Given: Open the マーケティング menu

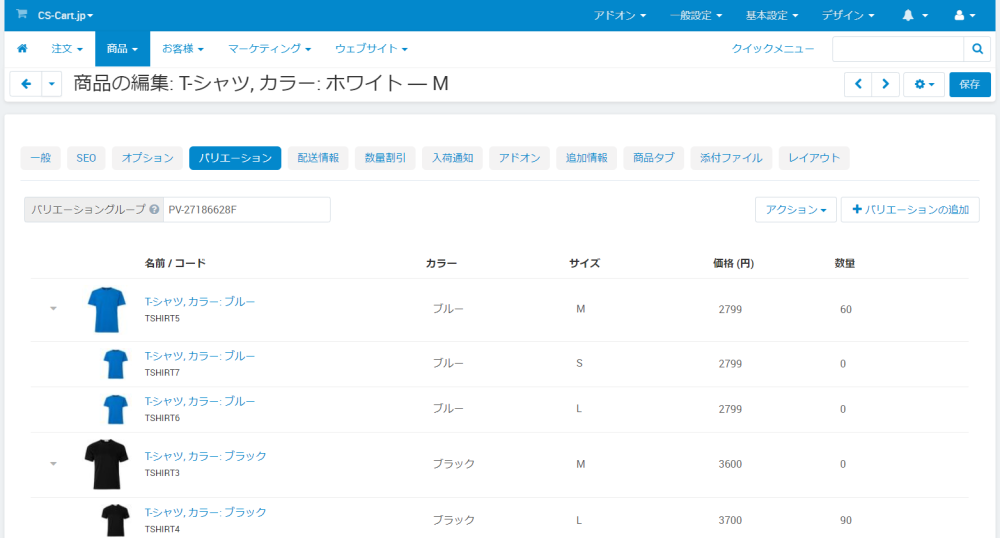Looking at the screenshot, I should pos(269,49).
